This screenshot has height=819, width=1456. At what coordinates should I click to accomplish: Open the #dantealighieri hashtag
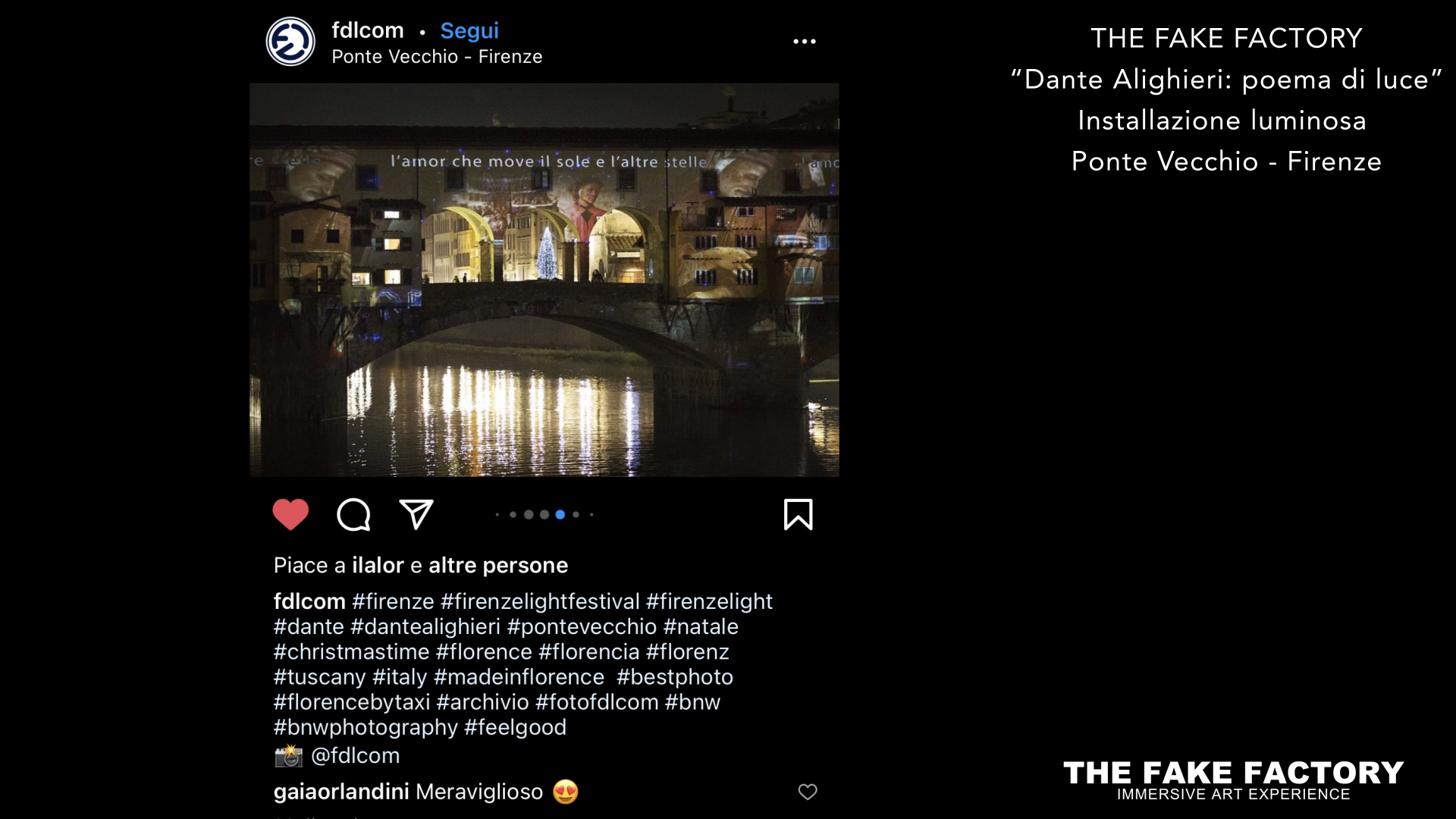(x=425, y=626)
